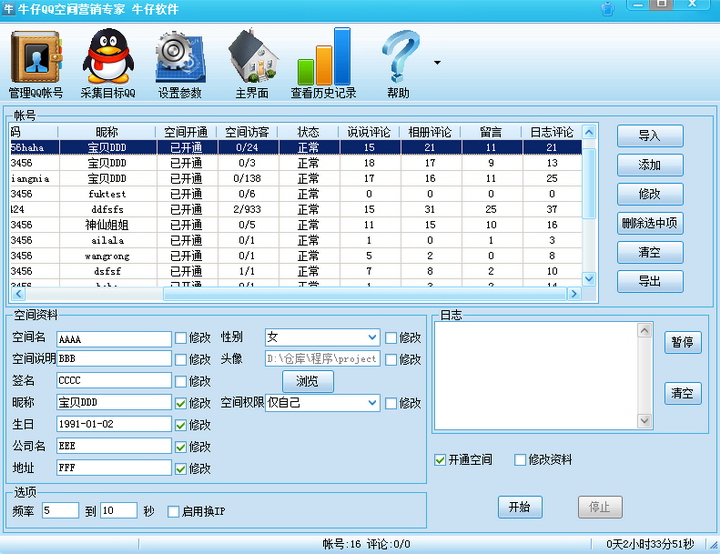
Task: Click the 浏览 button
Action: coord(308,381)
